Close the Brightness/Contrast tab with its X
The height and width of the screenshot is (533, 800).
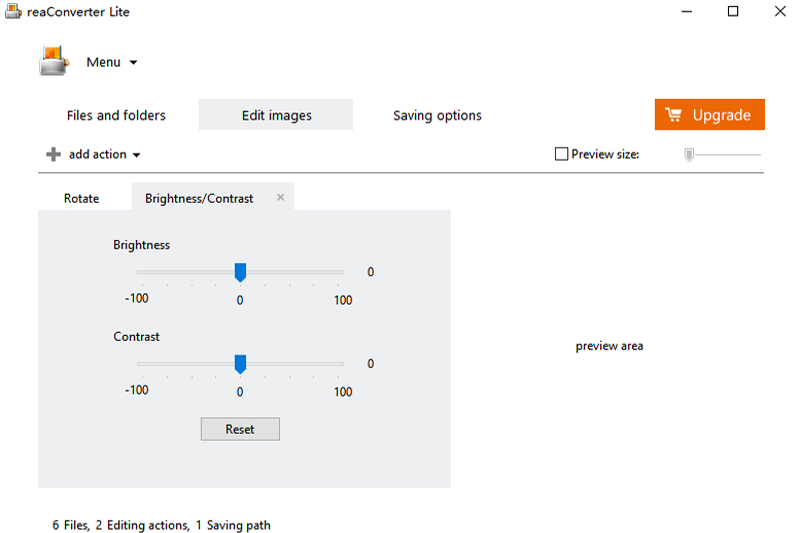pyautogui.click(x=280, y=198)
